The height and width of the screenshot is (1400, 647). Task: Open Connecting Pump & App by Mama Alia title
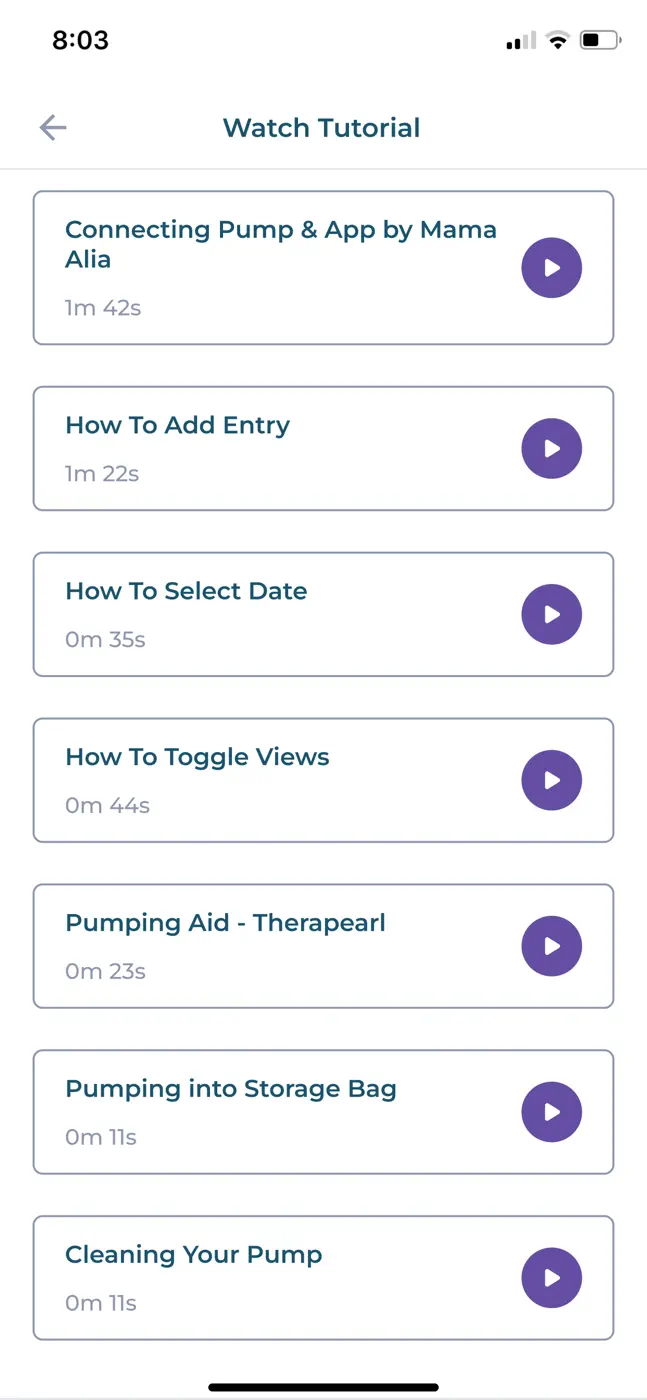[x=281, y=244]
